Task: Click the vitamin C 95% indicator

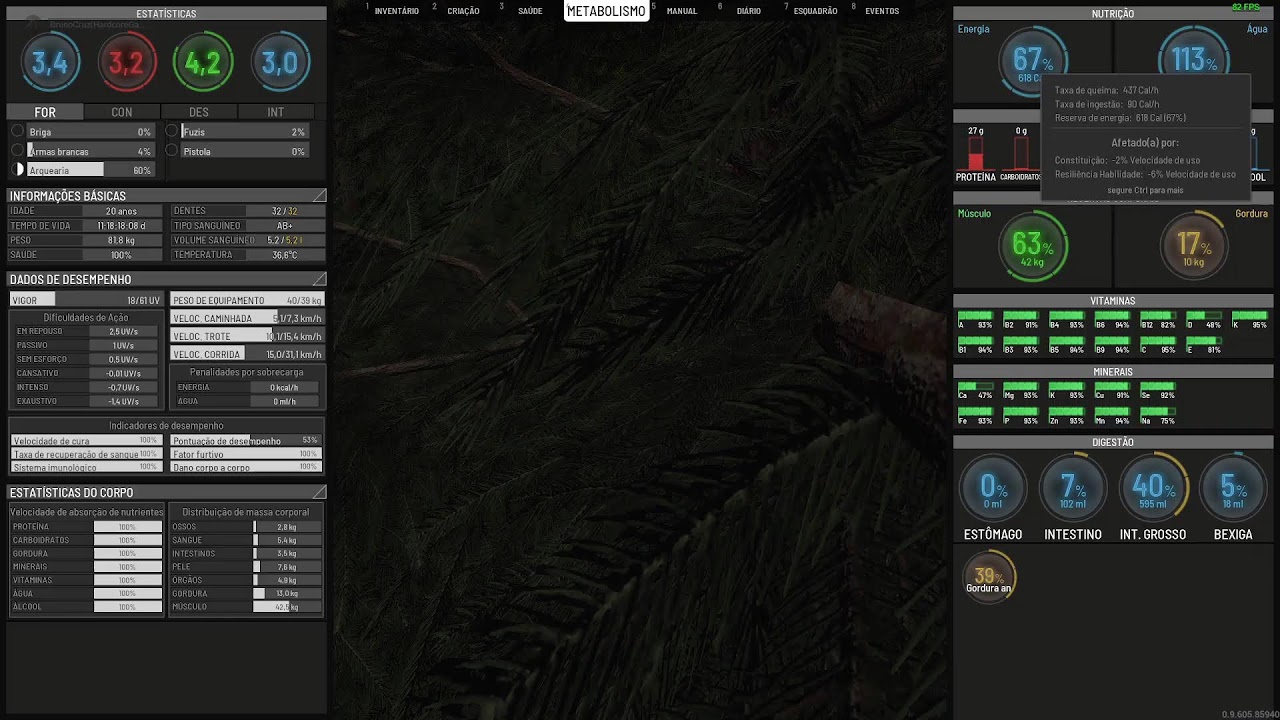Action: pos(1158,345)
